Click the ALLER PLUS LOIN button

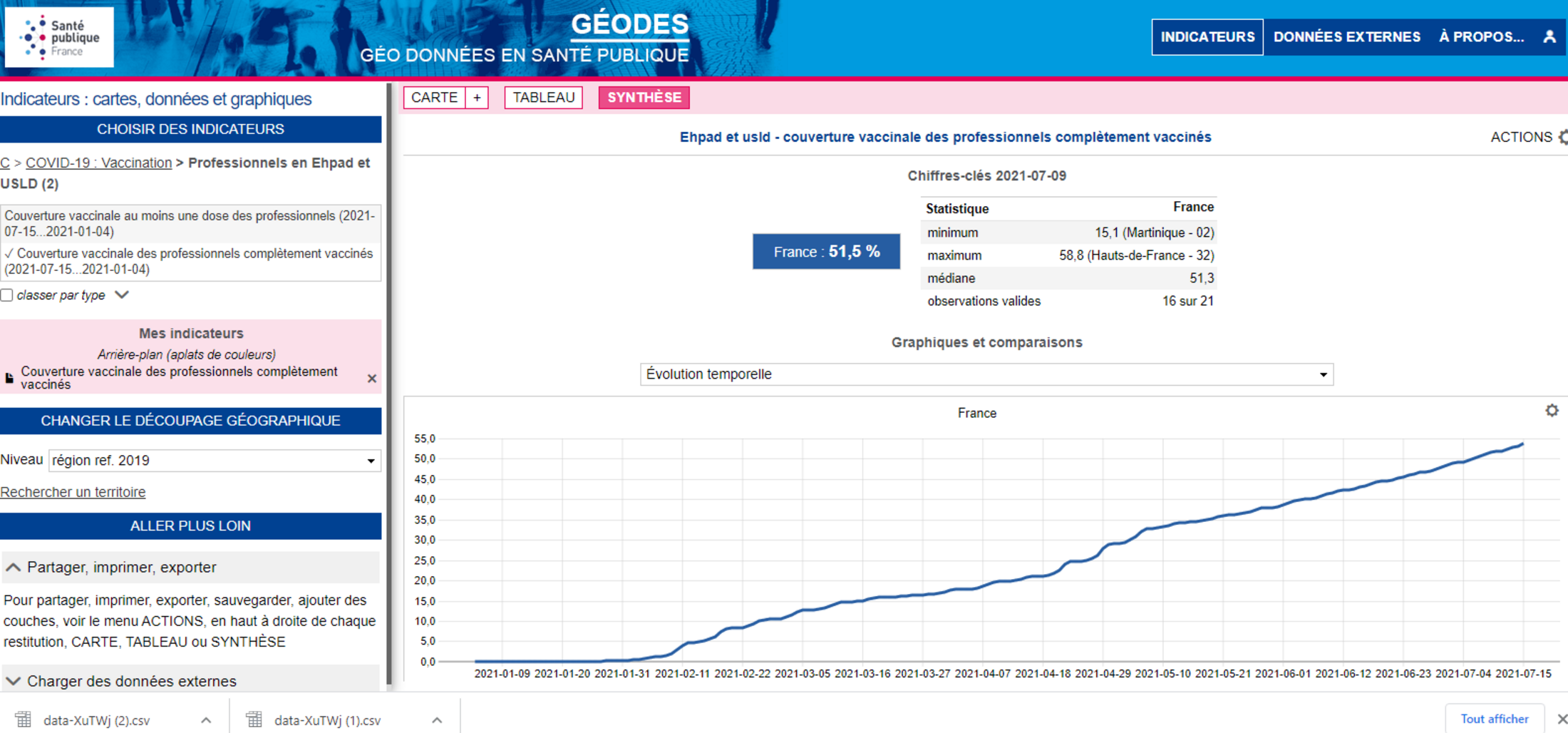[190, 526]
